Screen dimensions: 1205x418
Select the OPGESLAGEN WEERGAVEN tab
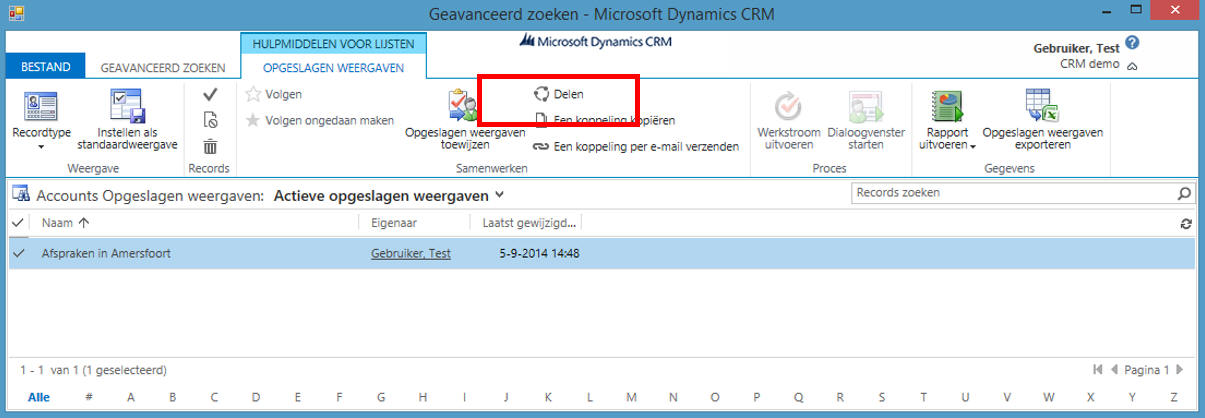(x=334, y=68)
